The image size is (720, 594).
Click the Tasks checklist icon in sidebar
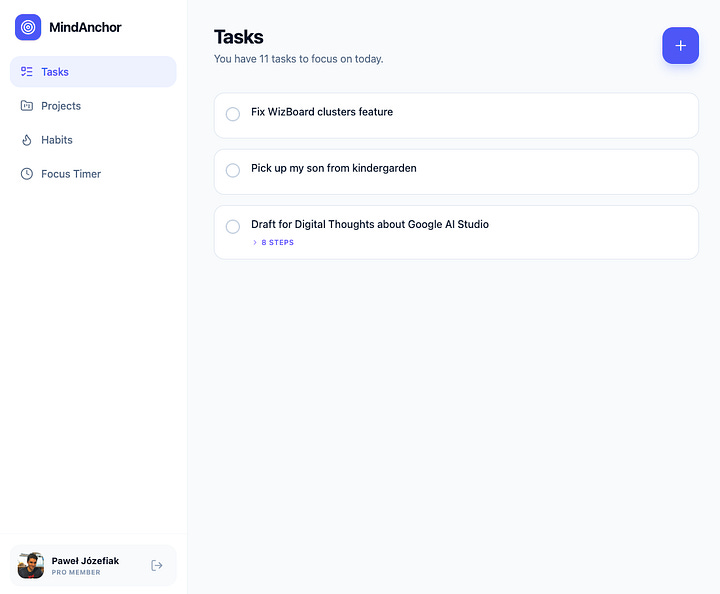coord(27,72)
